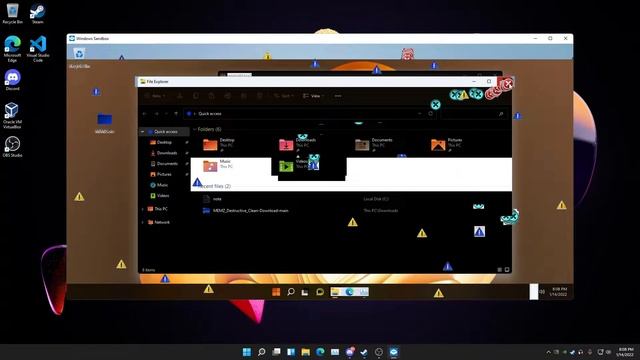Click File Explorer on Sandbox taskbar
640x360 pixels.
[x=335, y=292]
